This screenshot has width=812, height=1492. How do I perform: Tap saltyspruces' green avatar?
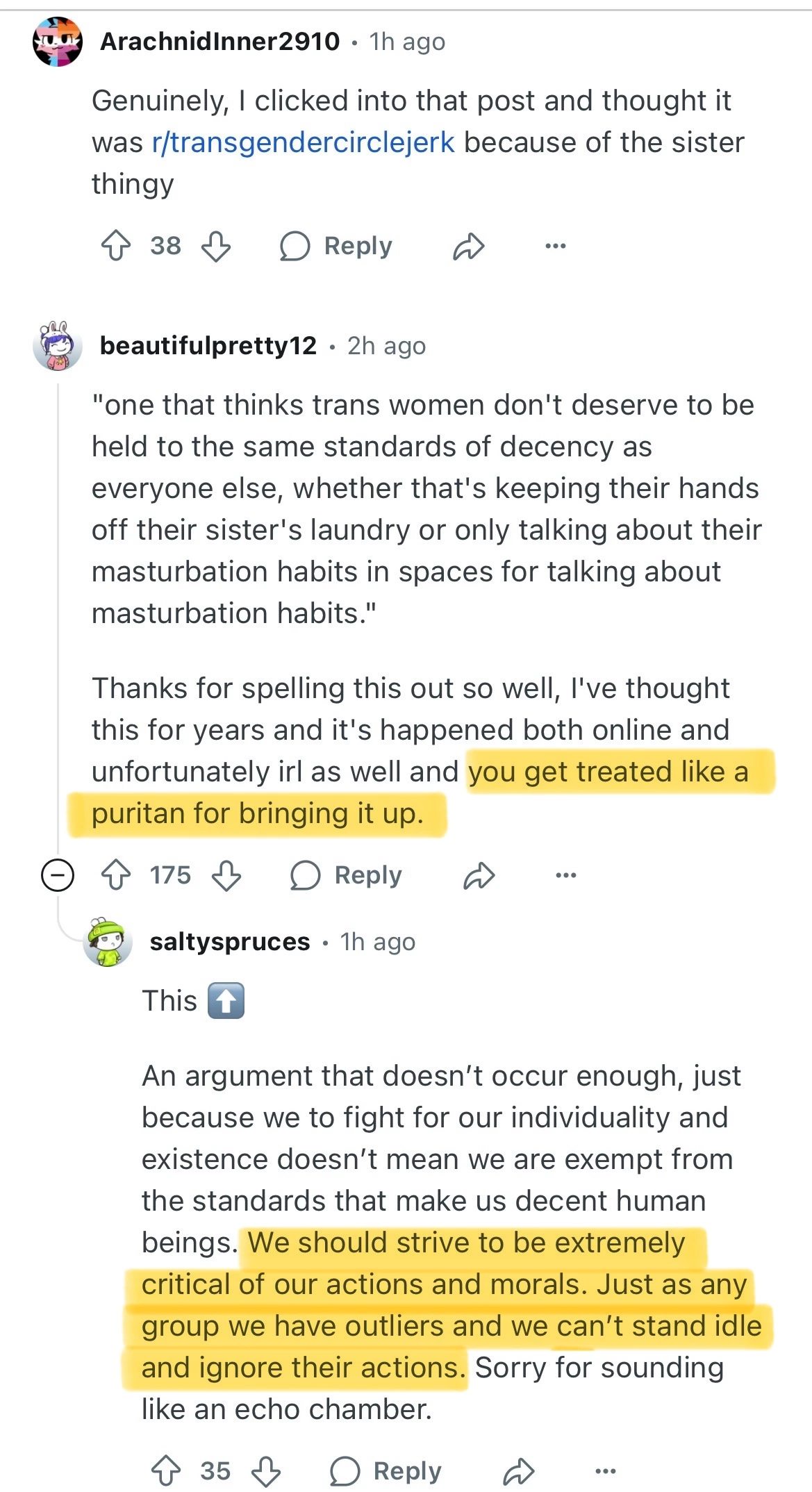pyautogui.click(x=108, y=942)
